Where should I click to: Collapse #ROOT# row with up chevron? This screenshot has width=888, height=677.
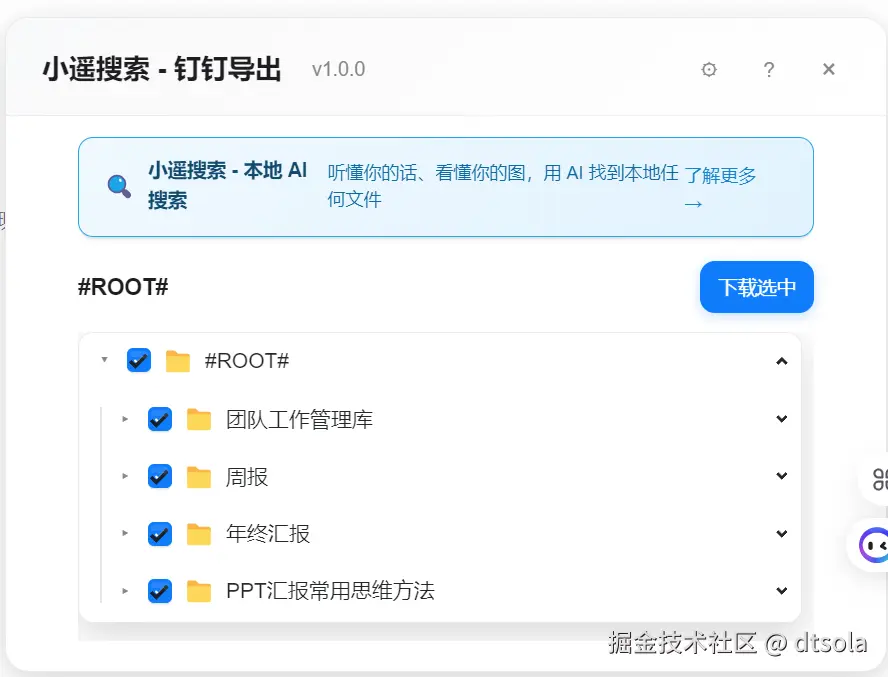pos(782,361)
